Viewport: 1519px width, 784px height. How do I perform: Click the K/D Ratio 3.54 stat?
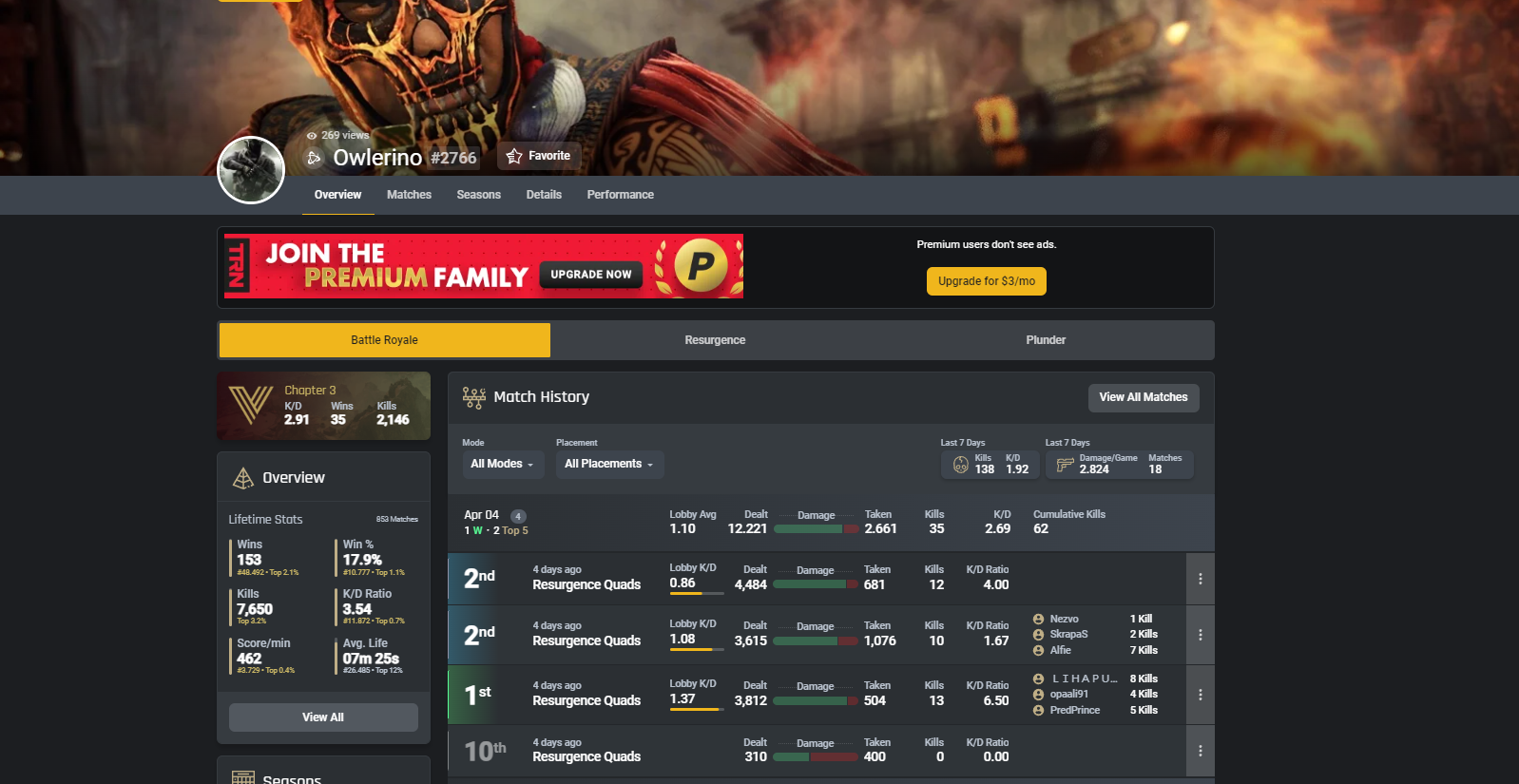[374, 606]
